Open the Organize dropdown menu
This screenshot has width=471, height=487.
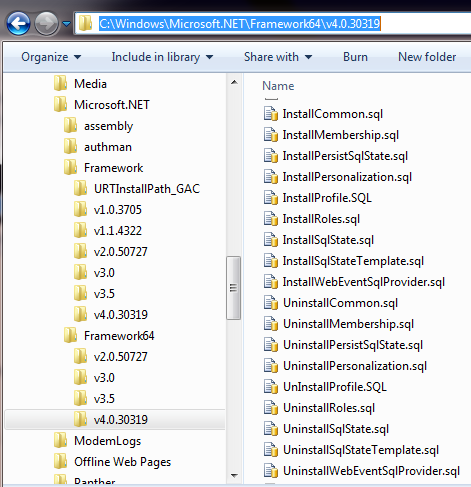point(51,57)
